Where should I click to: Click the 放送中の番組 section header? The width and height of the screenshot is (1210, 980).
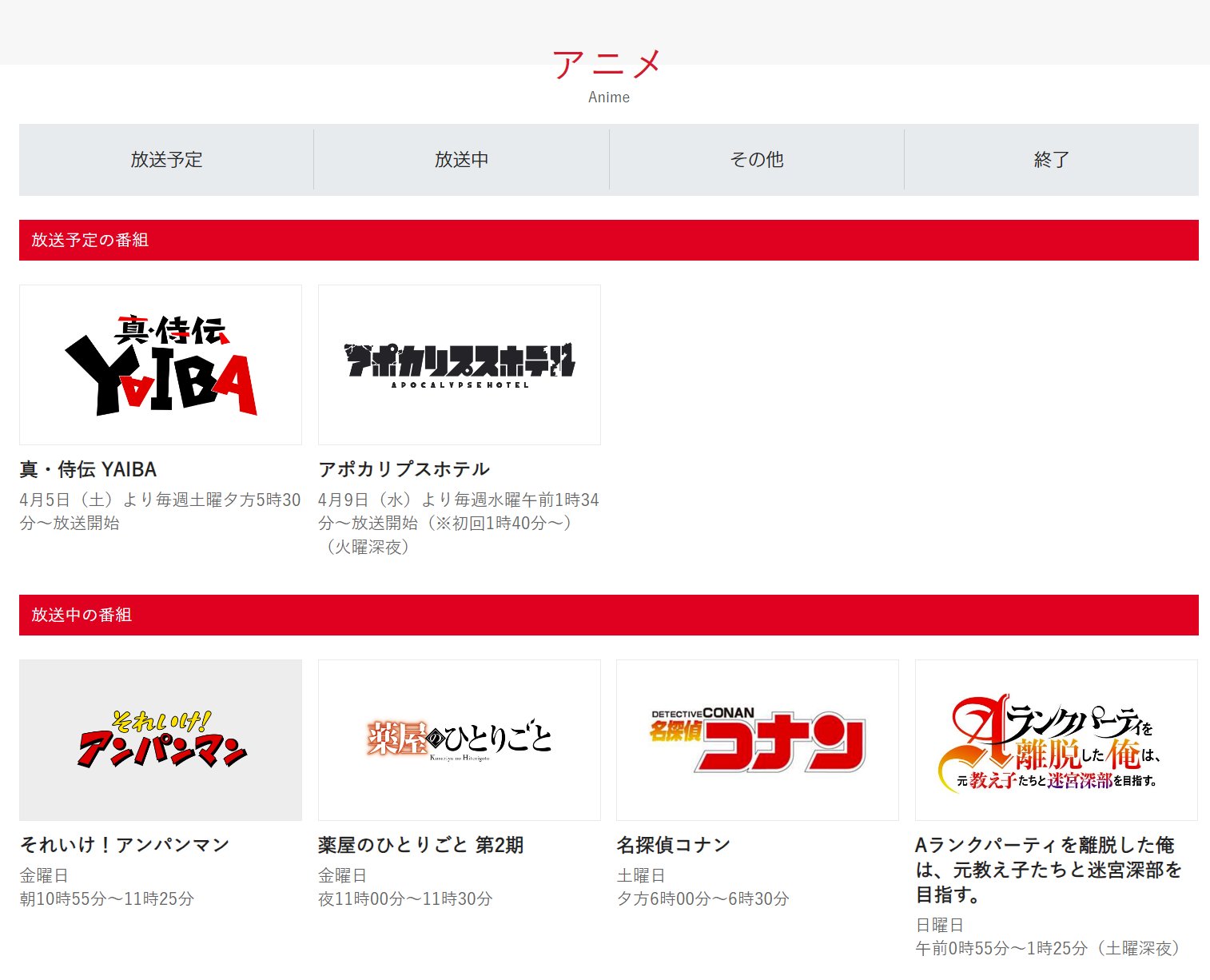609,615
